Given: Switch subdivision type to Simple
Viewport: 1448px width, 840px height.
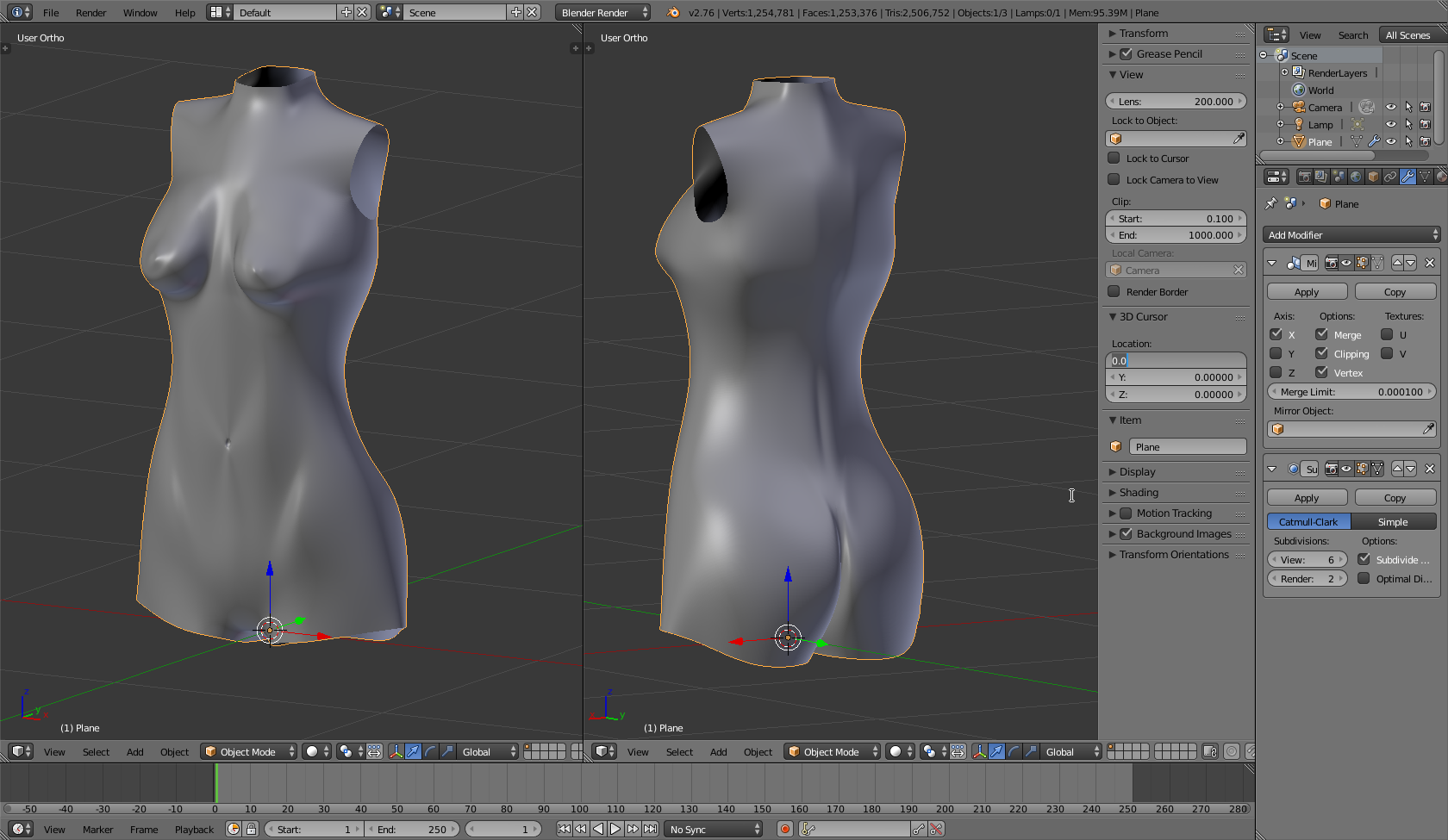Looking at the screenshot, I should click(1393, 522).
